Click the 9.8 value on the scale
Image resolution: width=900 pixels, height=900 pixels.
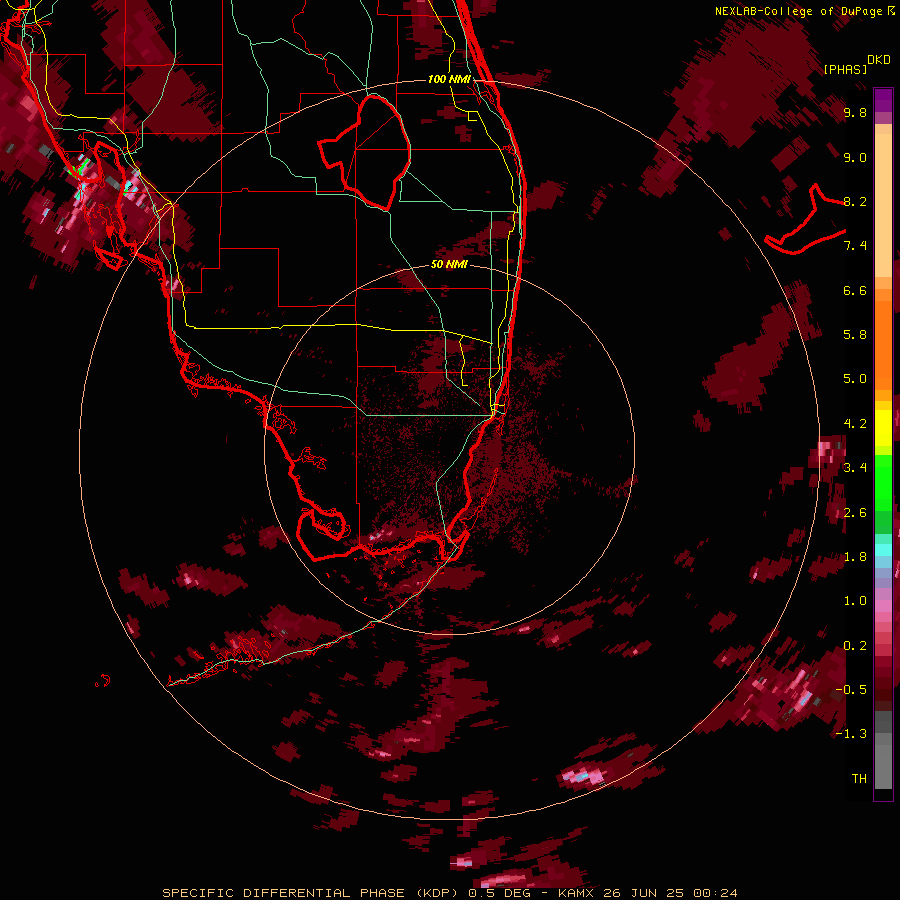(855, 112)
